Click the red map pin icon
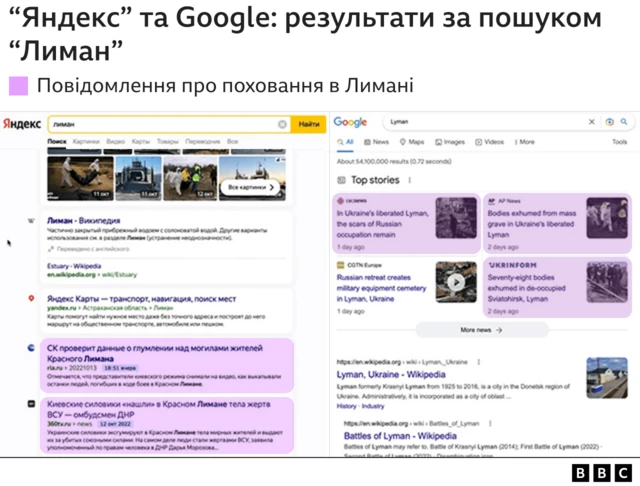Screen dimensions: 640x486 31,299
